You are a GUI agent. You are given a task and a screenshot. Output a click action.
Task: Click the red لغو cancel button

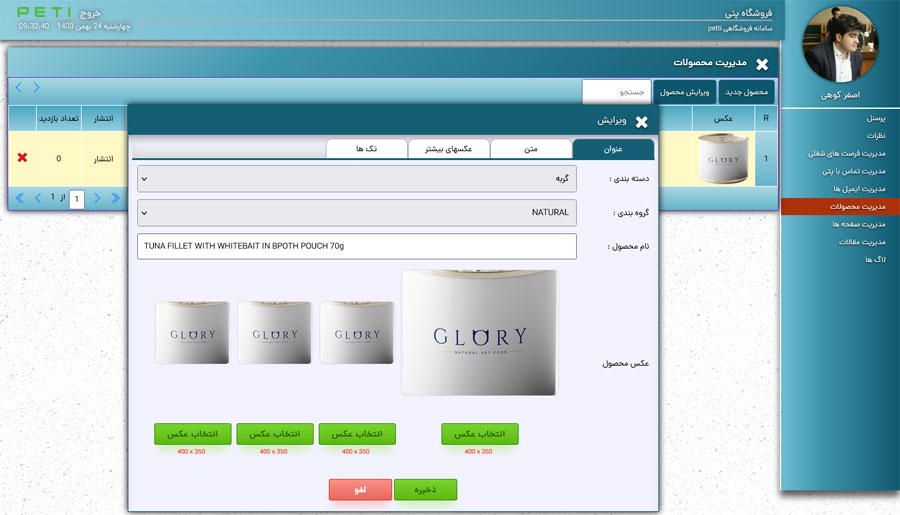click(360, 490)
